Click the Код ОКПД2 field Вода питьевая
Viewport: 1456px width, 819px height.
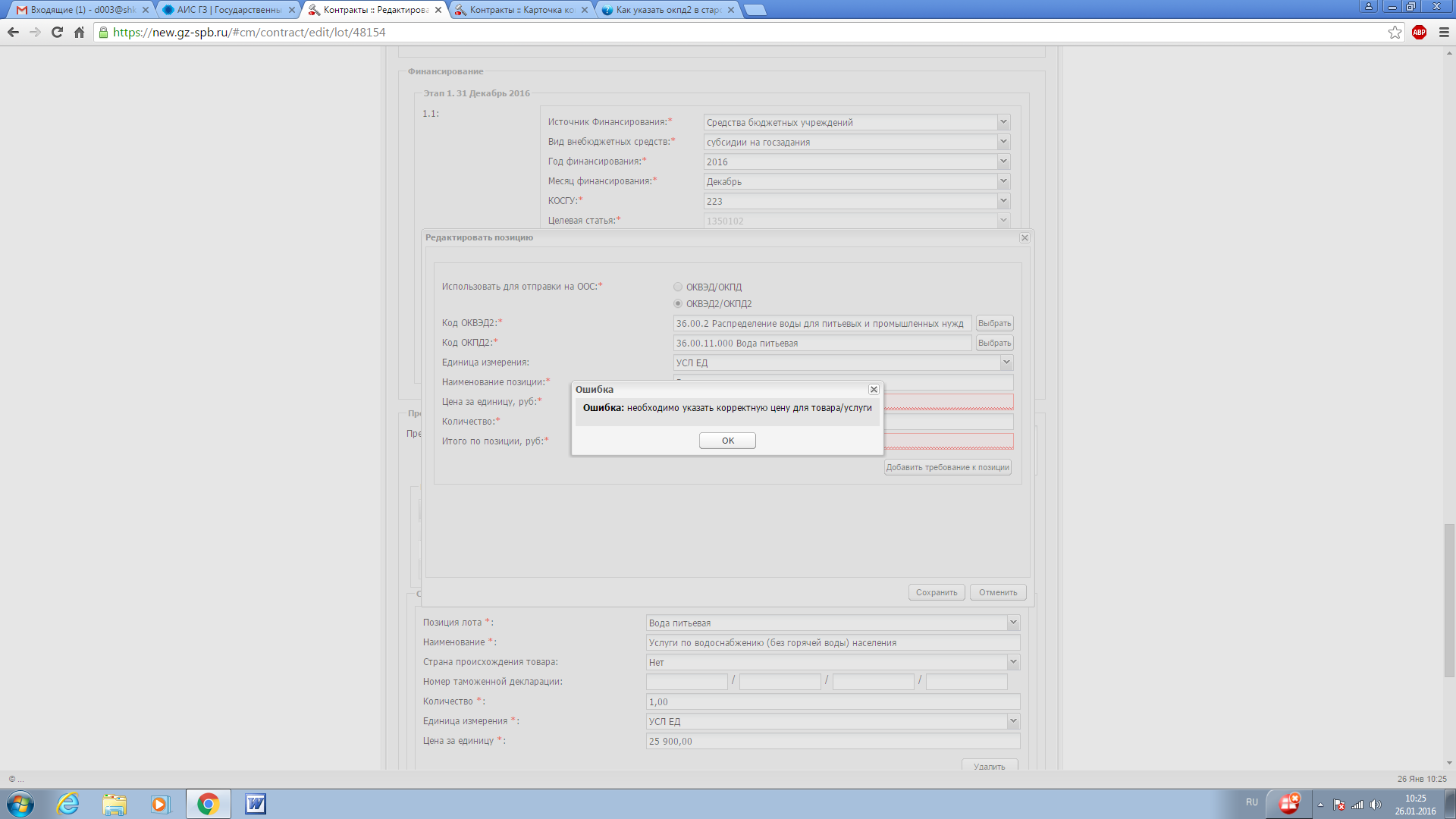pyautogui.click(x=822, y=343)
